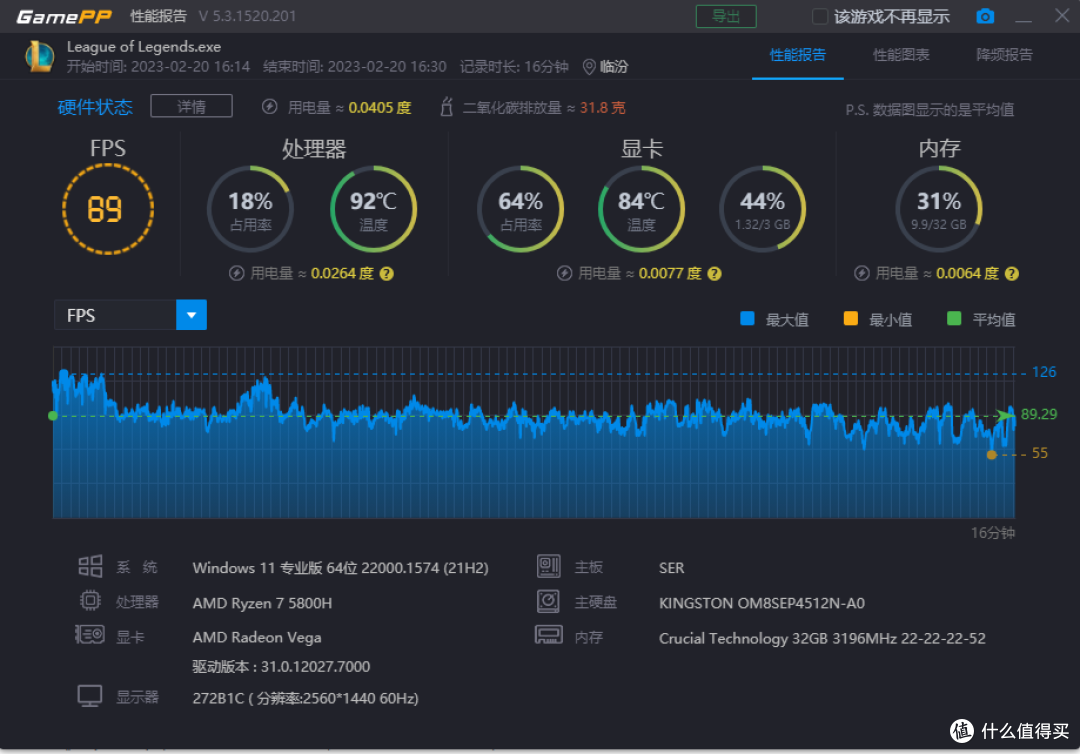Click the FPS 69 circular gauge

click(x=107, y=209)
